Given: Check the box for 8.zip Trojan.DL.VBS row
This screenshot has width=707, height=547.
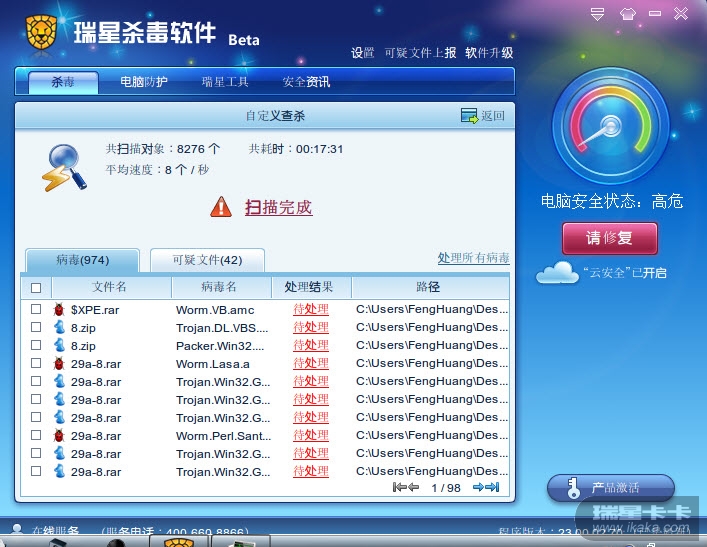Looking at the screenshot, I should point(36,327).
